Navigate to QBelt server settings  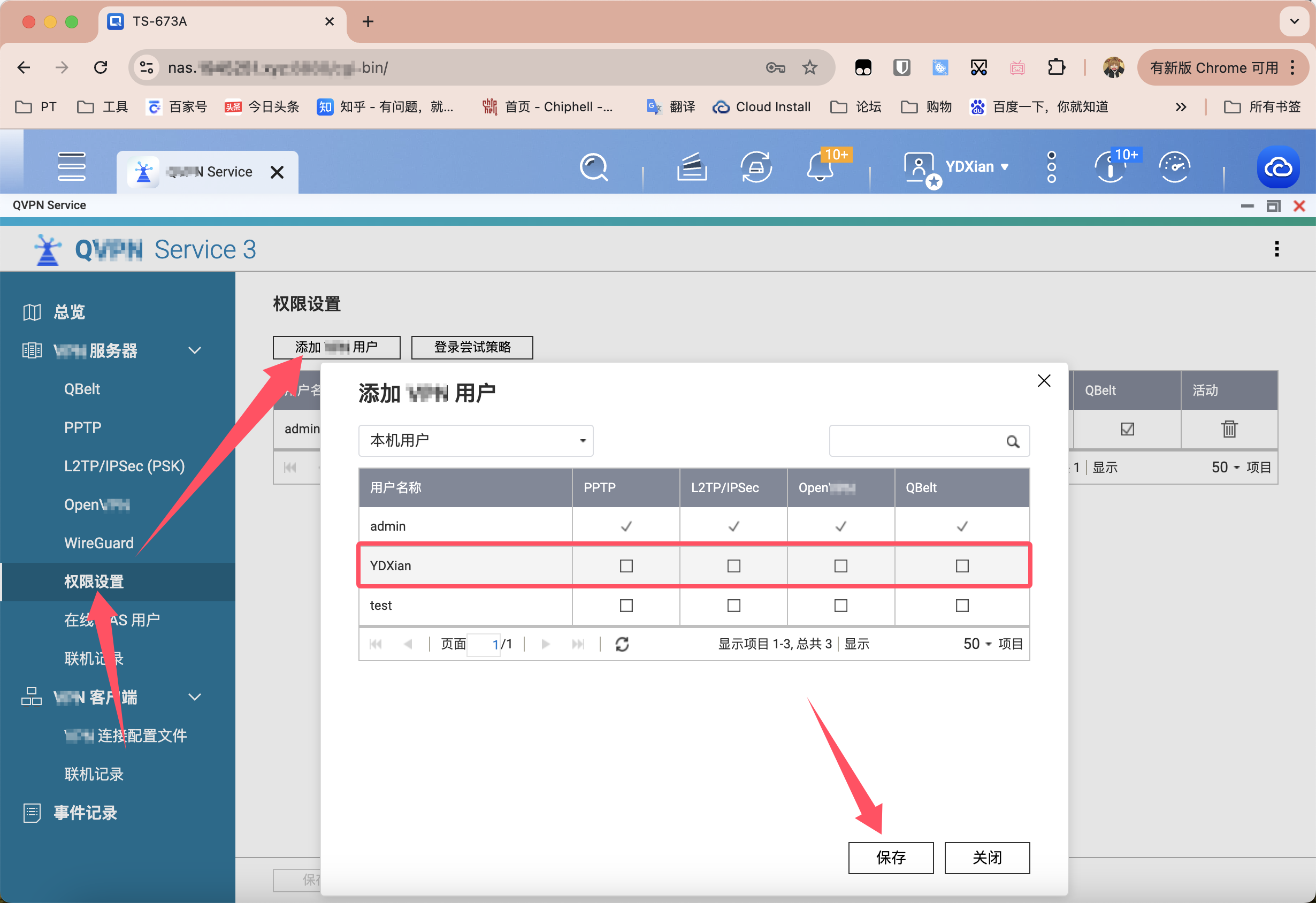(82, 388)
